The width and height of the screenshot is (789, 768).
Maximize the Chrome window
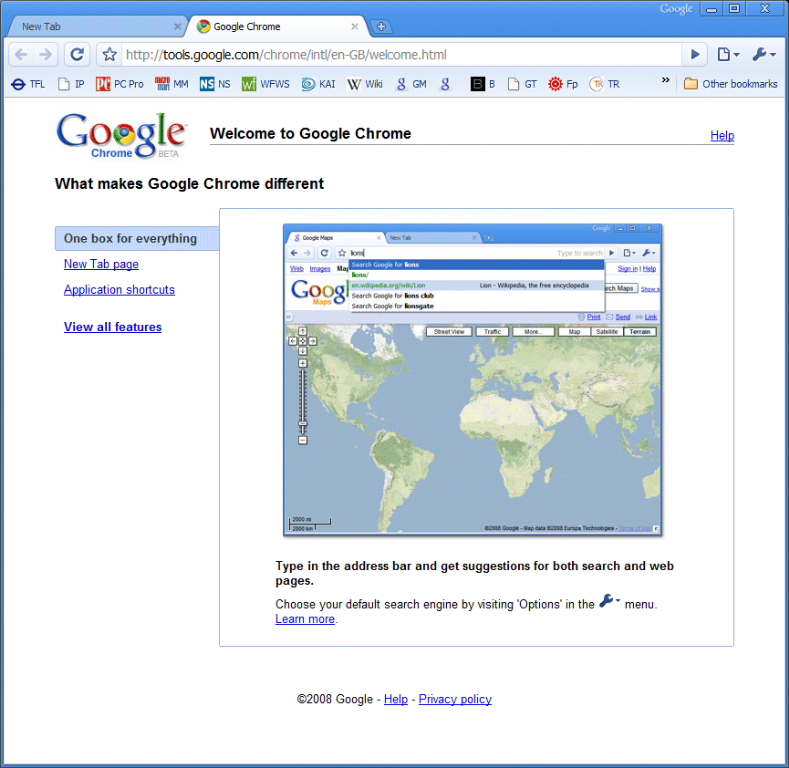[734, 9]
